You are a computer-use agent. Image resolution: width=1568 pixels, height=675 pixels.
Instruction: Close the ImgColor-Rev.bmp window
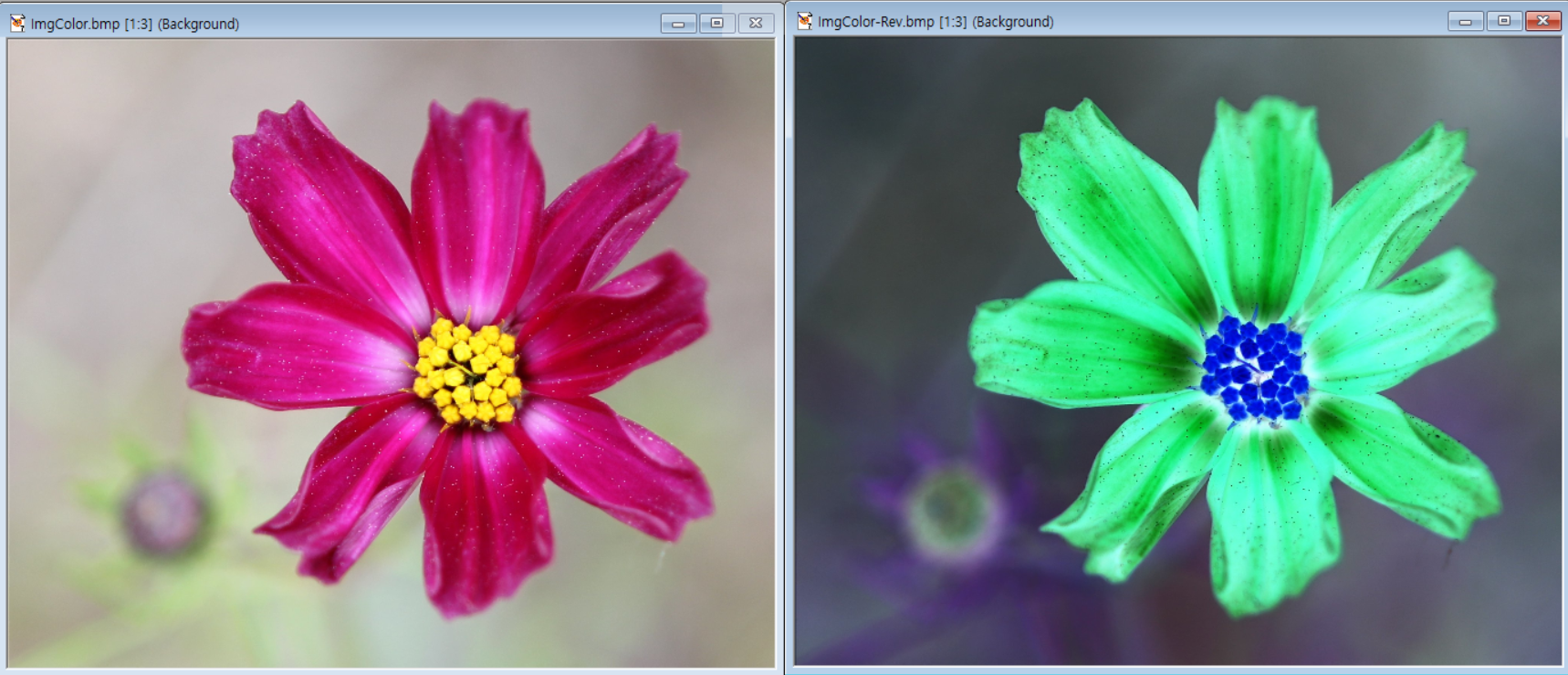coord(1543,21)
